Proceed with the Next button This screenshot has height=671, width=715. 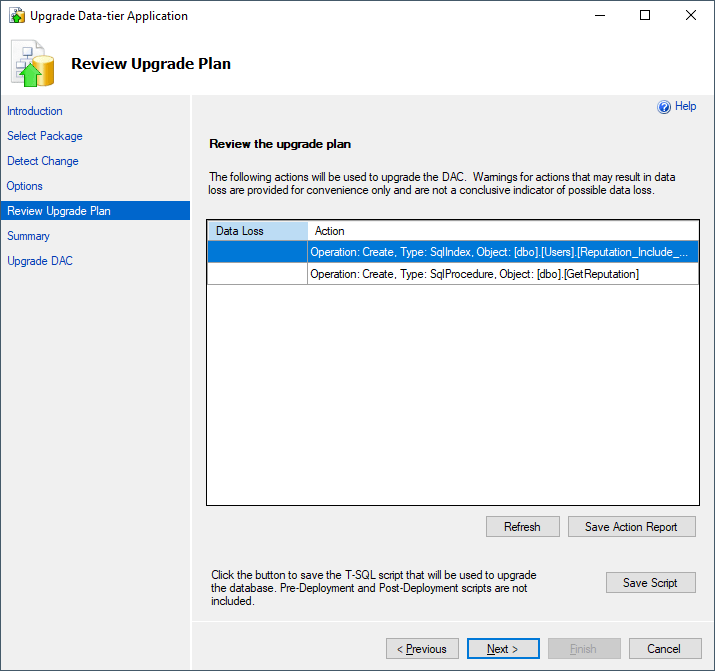[503, 649]
